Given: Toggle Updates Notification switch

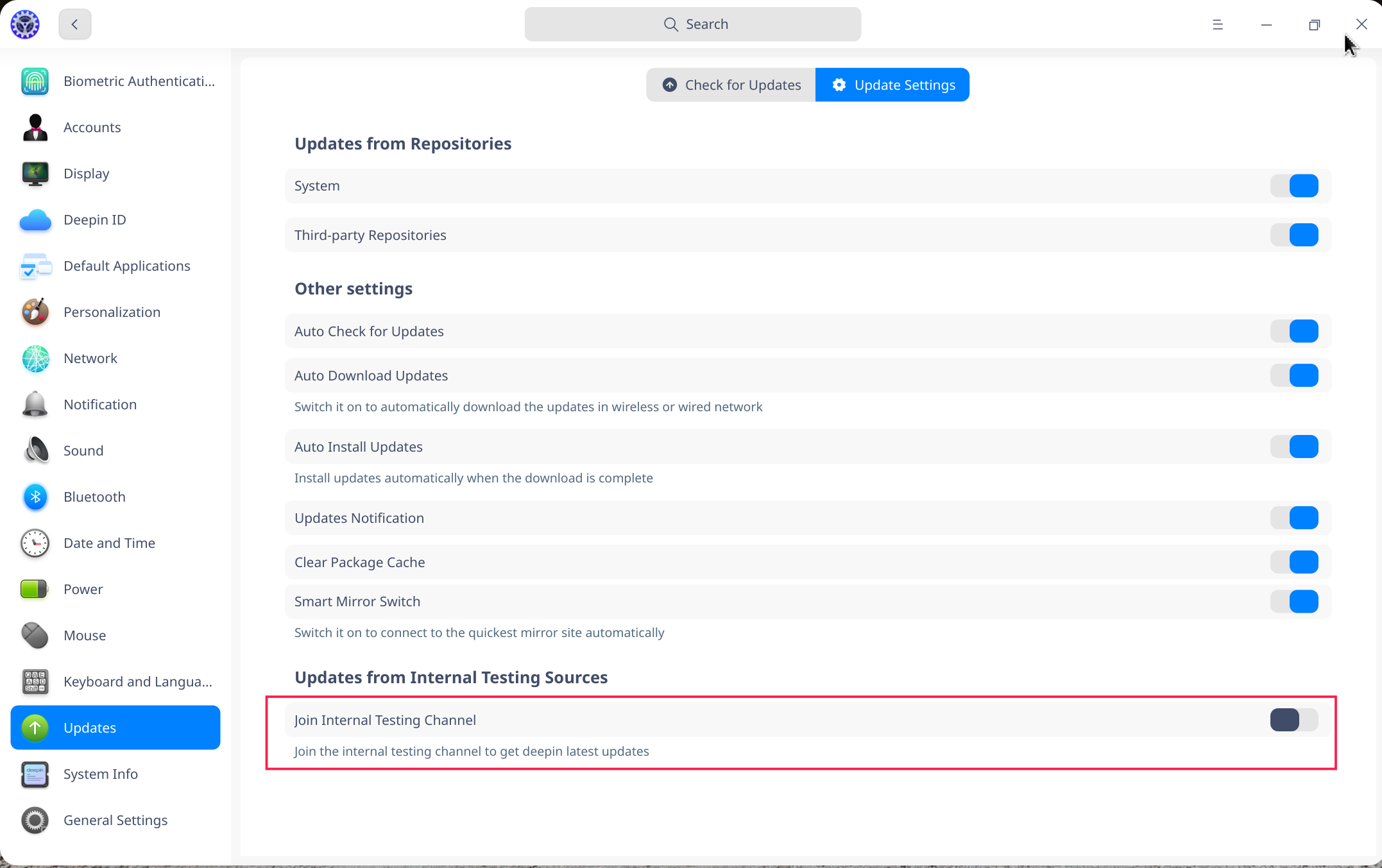Looking at the screenshot, I should pyautogui.click(x=1294, y=518).
